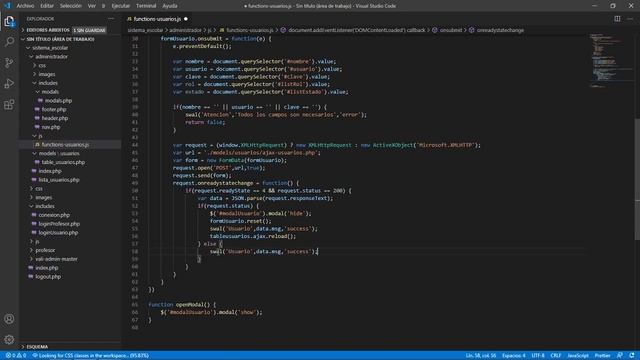
Task: Open nav.php in the explorer
Action: coord(51,127)
